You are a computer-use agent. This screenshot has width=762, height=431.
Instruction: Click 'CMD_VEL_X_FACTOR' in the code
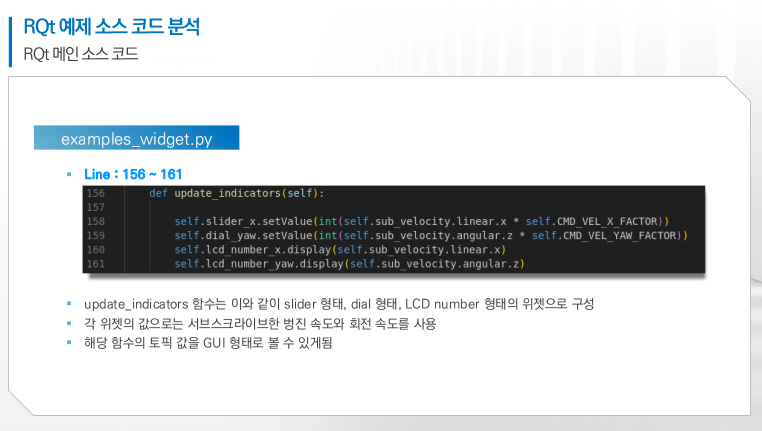pos(607,222)
